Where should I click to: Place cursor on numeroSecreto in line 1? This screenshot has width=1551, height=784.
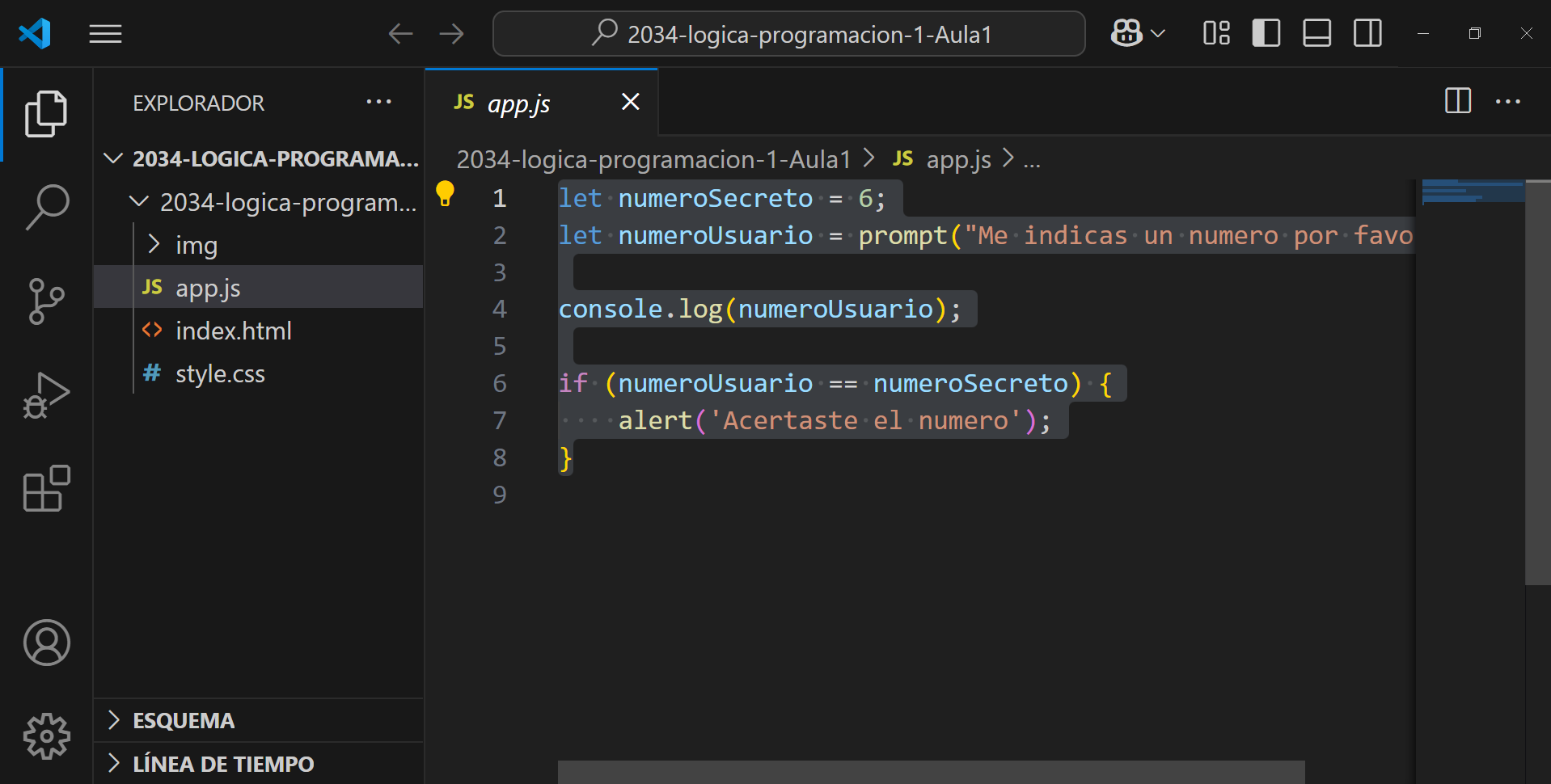(716, 198)
